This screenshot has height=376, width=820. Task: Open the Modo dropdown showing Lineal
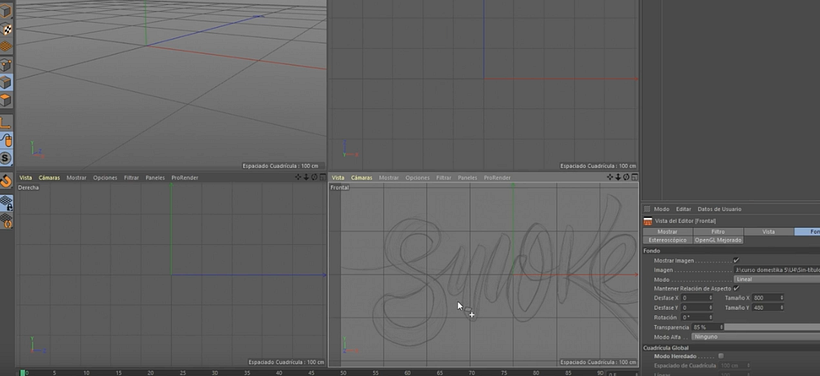777,279
